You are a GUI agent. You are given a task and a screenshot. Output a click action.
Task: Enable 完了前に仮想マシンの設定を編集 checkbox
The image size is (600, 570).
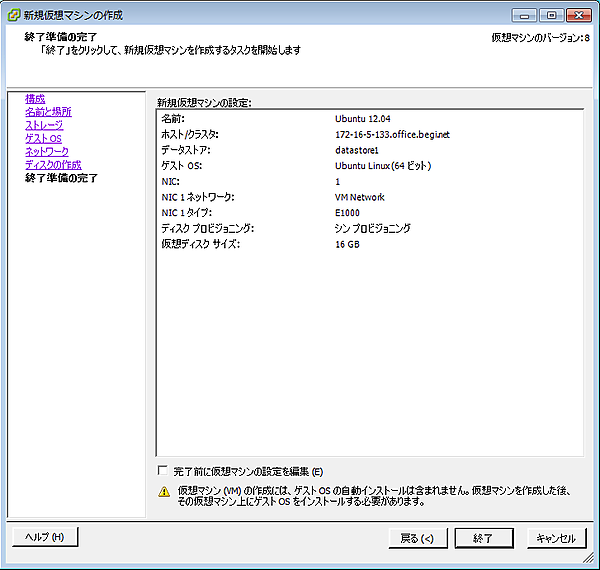[163, 471]
